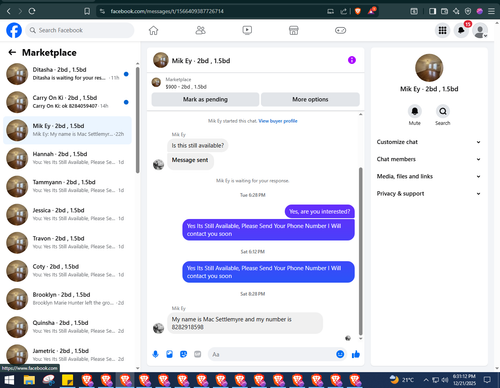This screenshot has height=388, width=500.
Task: Open the account profile avatar menu
Action: coord(480,31)
